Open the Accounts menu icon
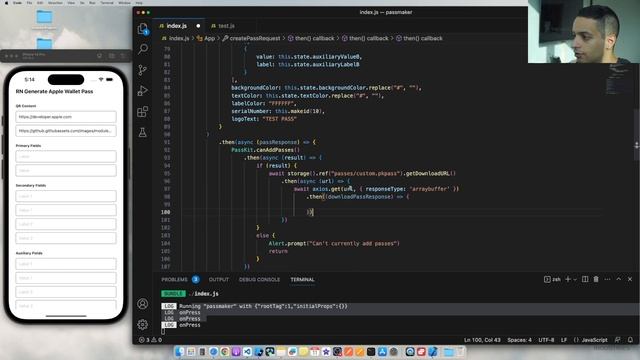This screenshot has height=360, width=640. point(142,304)
